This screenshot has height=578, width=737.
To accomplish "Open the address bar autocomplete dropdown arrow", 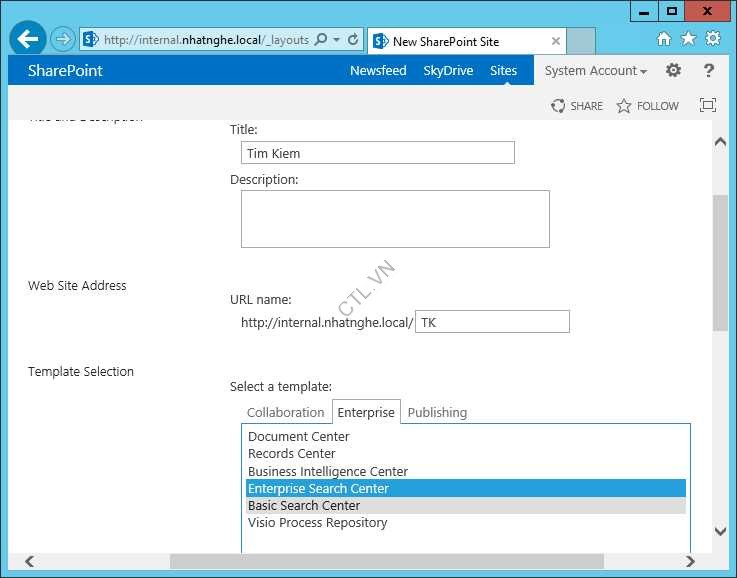I will pyautogui.click(x=337, y=40).
